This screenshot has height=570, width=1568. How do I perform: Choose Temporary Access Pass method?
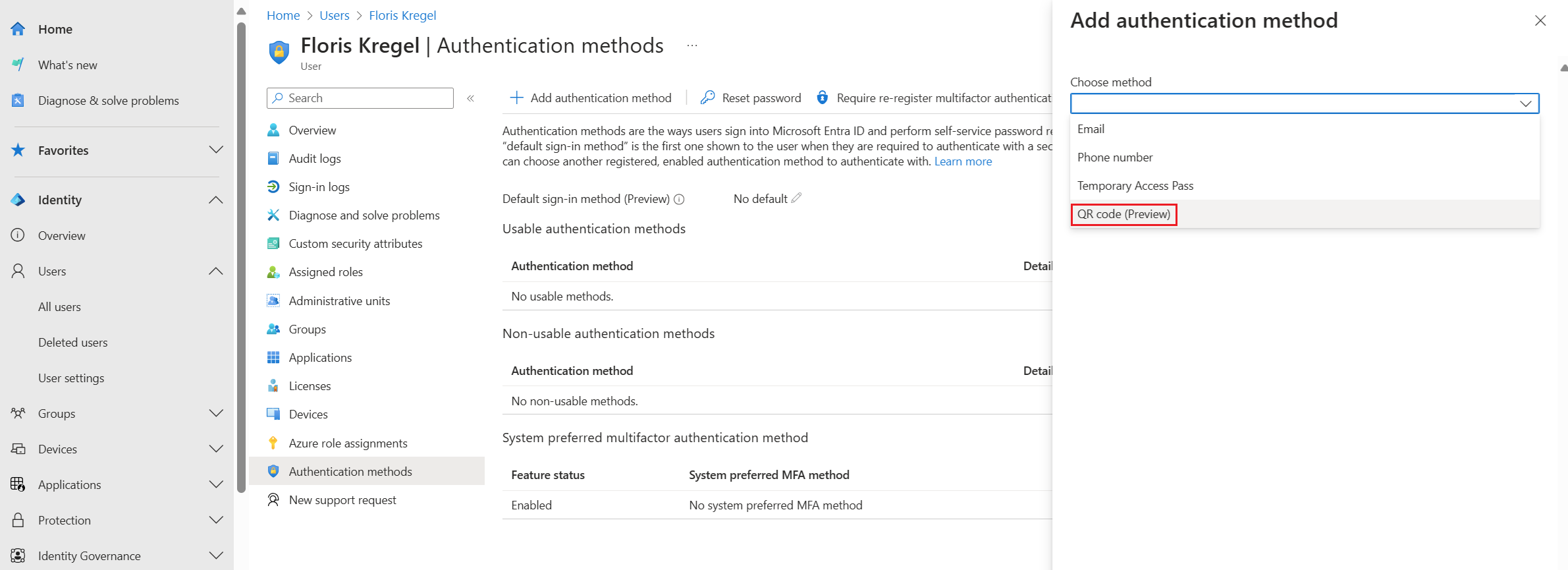click(1134, 185)
